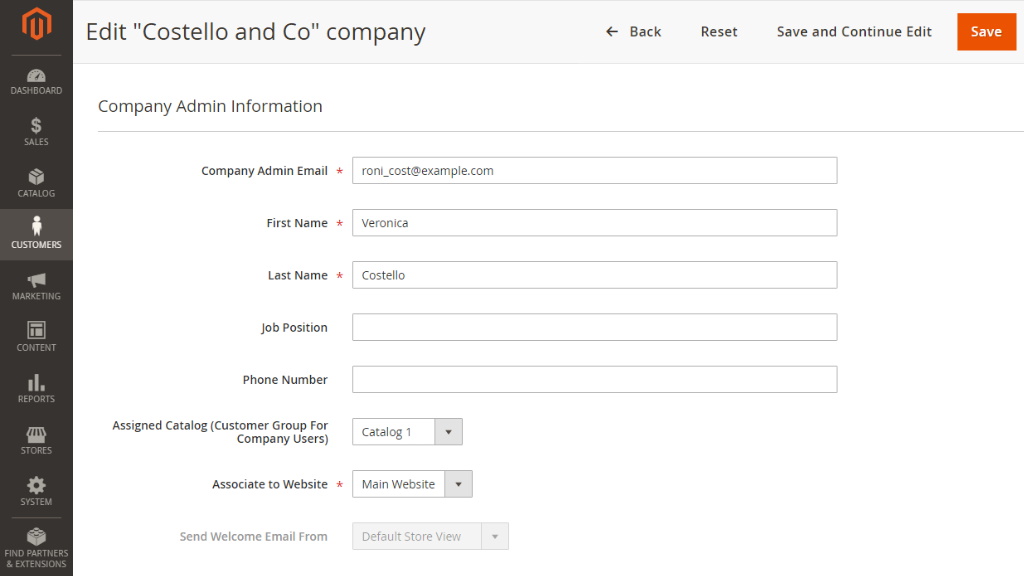This screenshot has height=576, width=1024.
Task: Click into the Job Position field
Action: tap(594, 327)
